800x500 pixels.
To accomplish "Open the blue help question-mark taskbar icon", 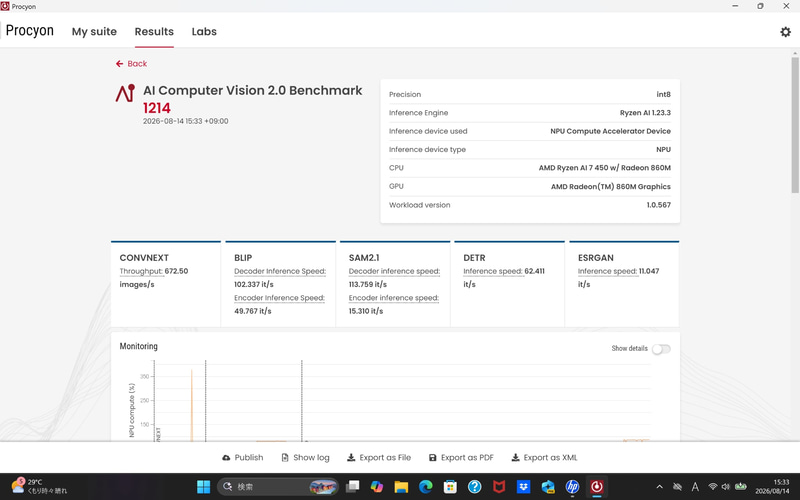I will [x=474, y=487].
